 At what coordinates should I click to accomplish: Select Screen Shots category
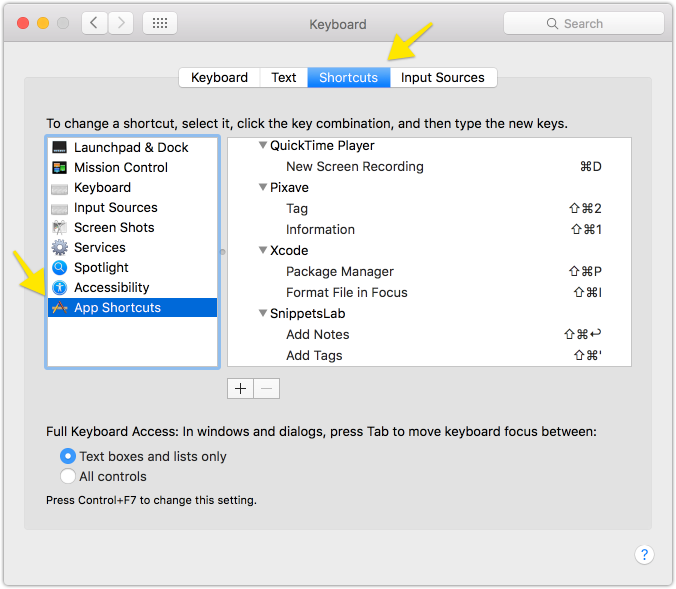click(132, 227)
